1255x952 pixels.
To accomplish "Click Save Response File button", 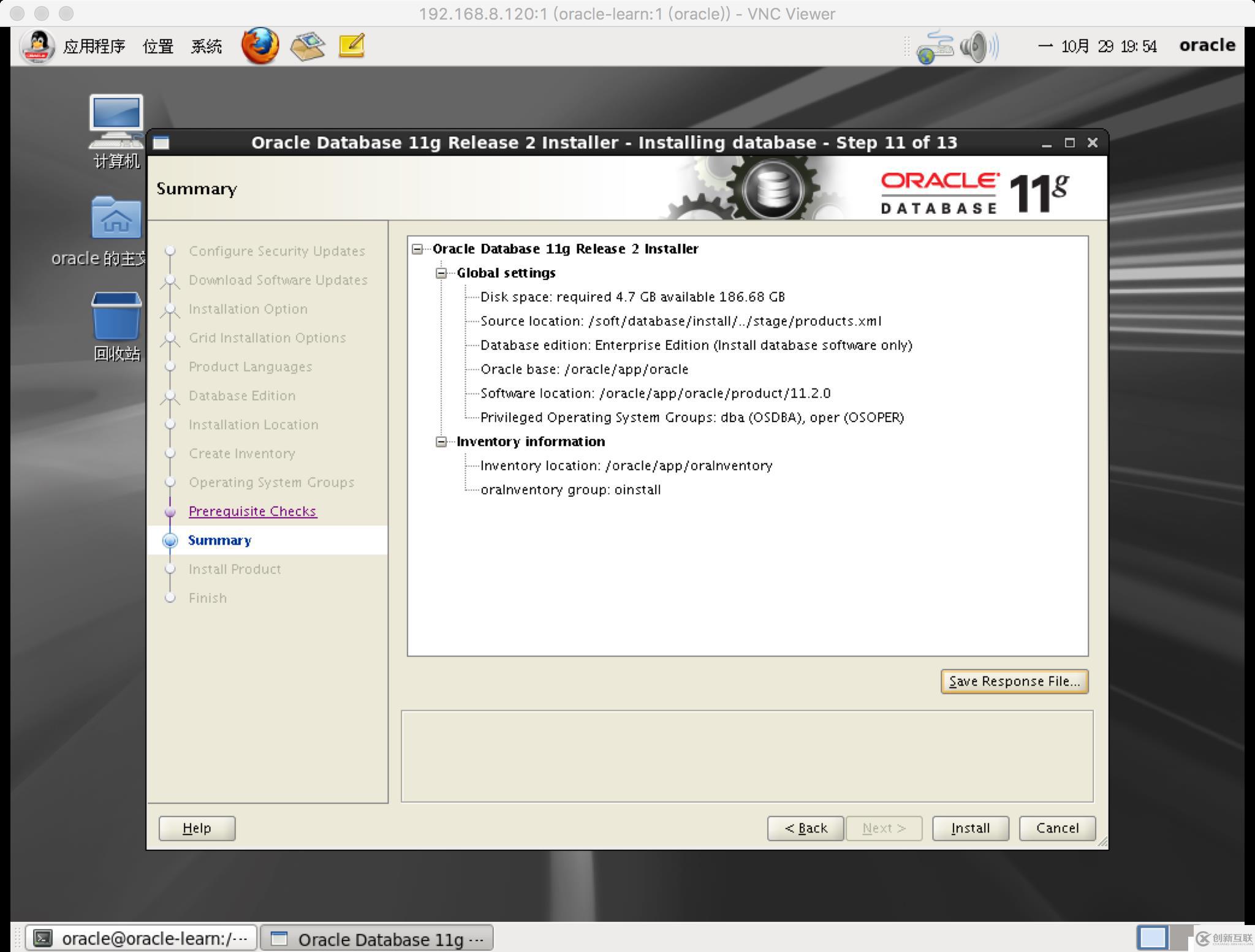I will pos(1013,681).
